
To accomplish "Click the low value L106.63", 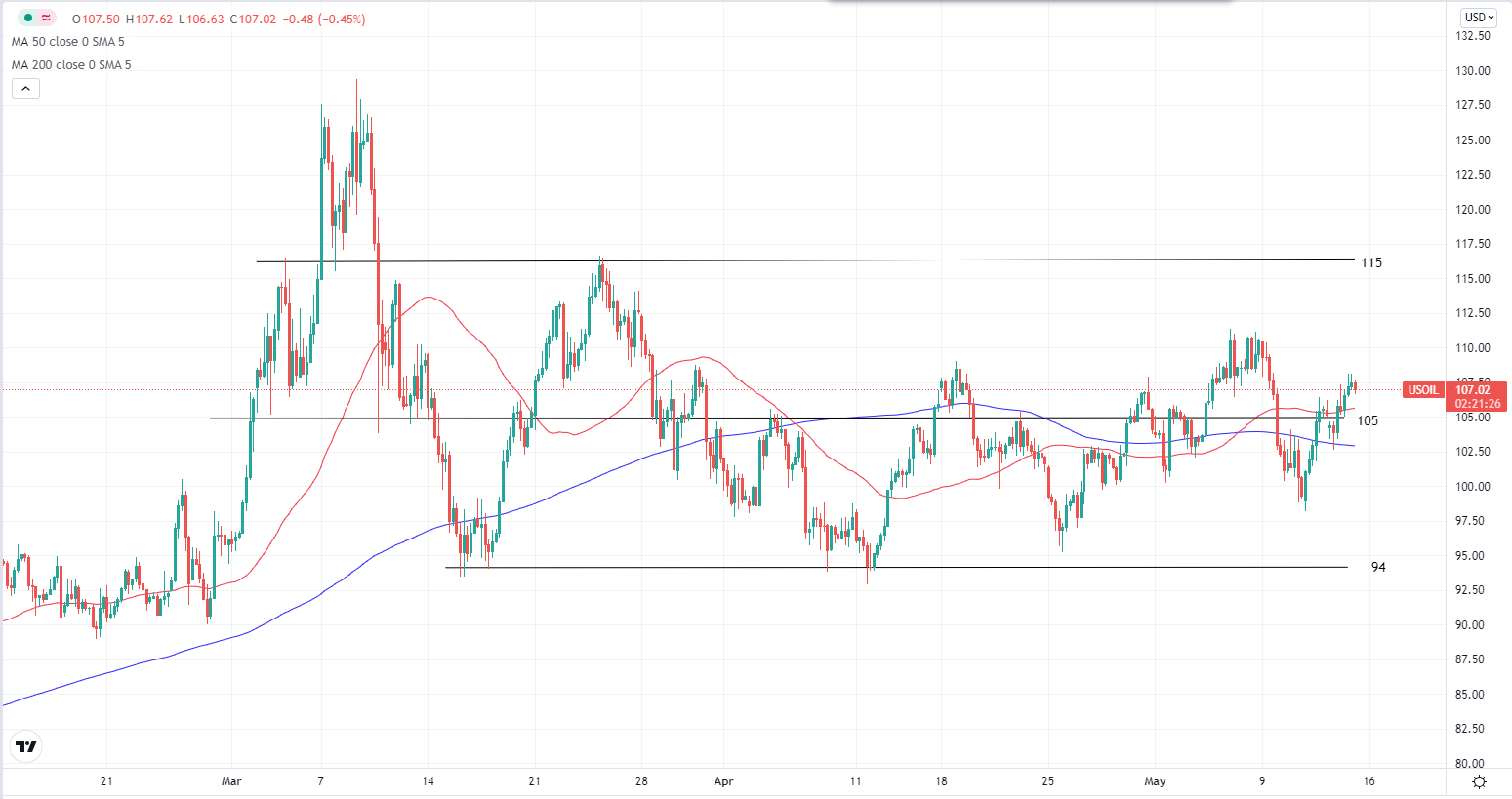I will [201, 19].
